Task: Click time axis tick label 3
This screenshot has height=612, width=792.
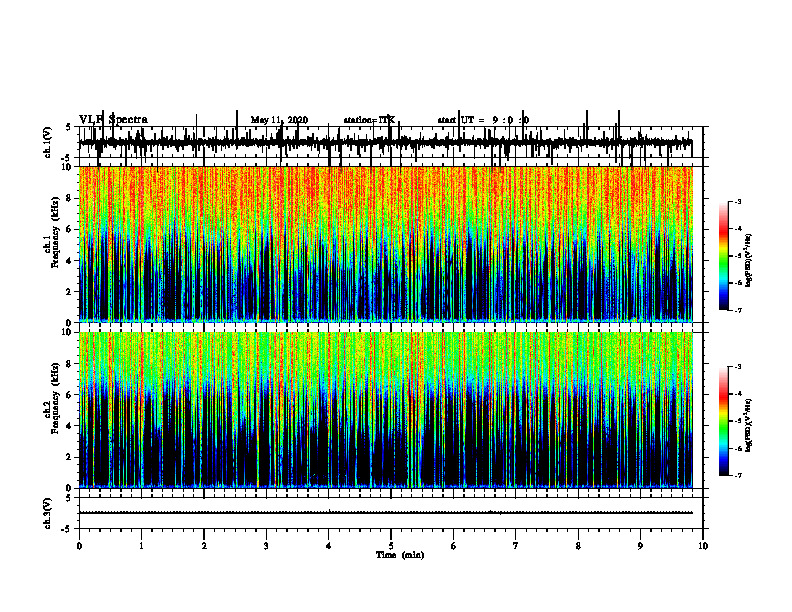Action: click(x=266, y=546)
